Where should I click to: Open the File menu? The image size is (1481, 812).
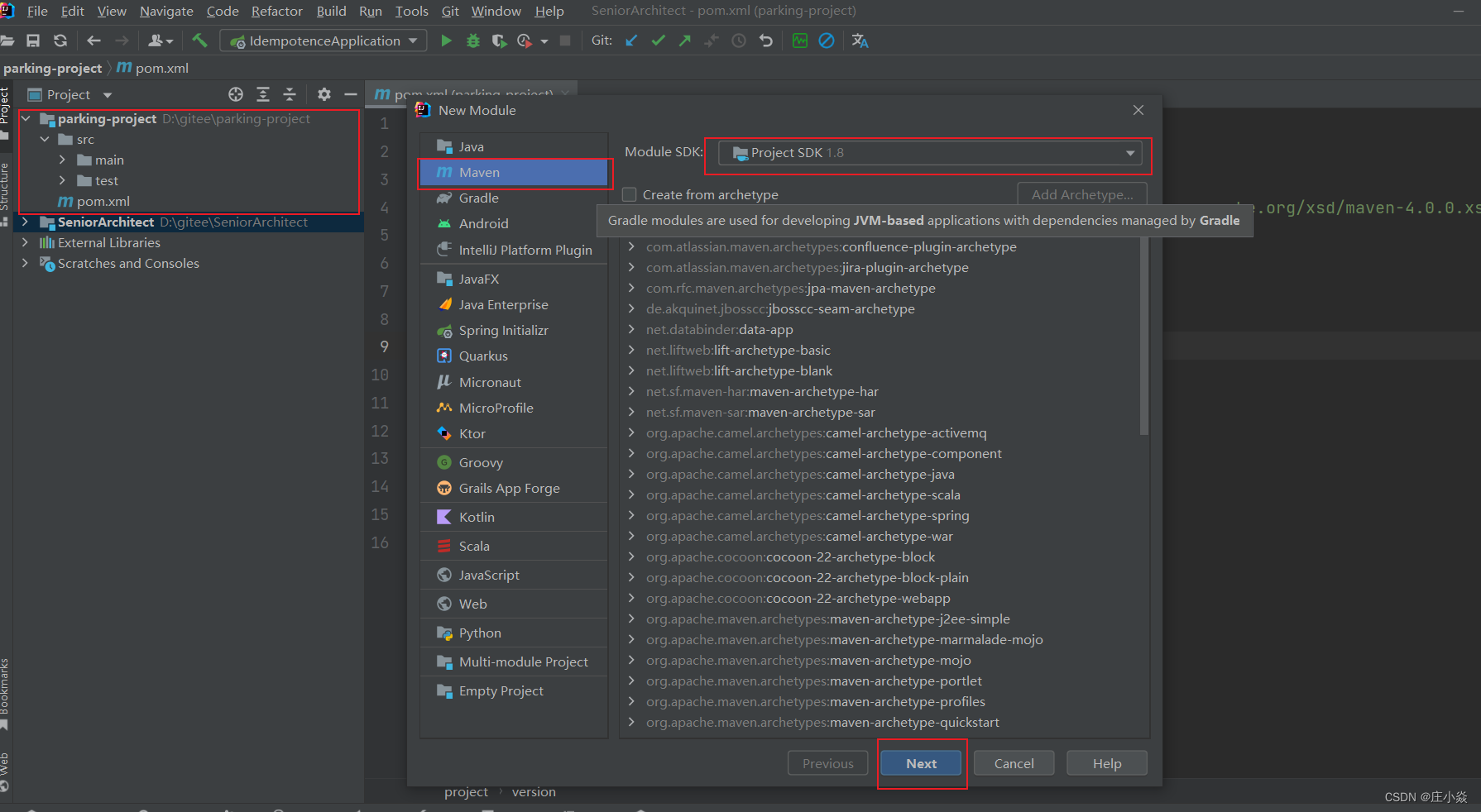pyautogui.click(x=37, y=11)
